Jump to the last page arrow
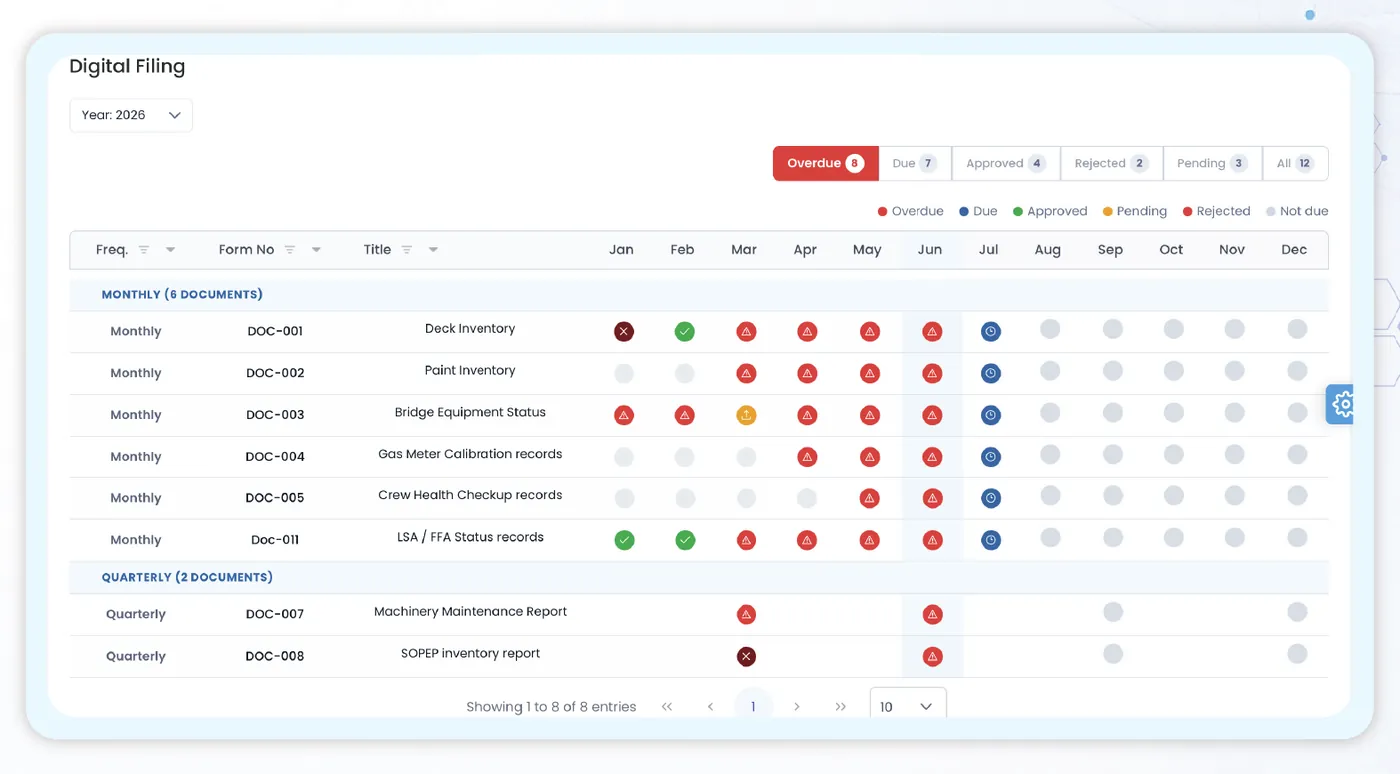The height and width of the screenshot is (774, 1400). (x=841, y=707)
